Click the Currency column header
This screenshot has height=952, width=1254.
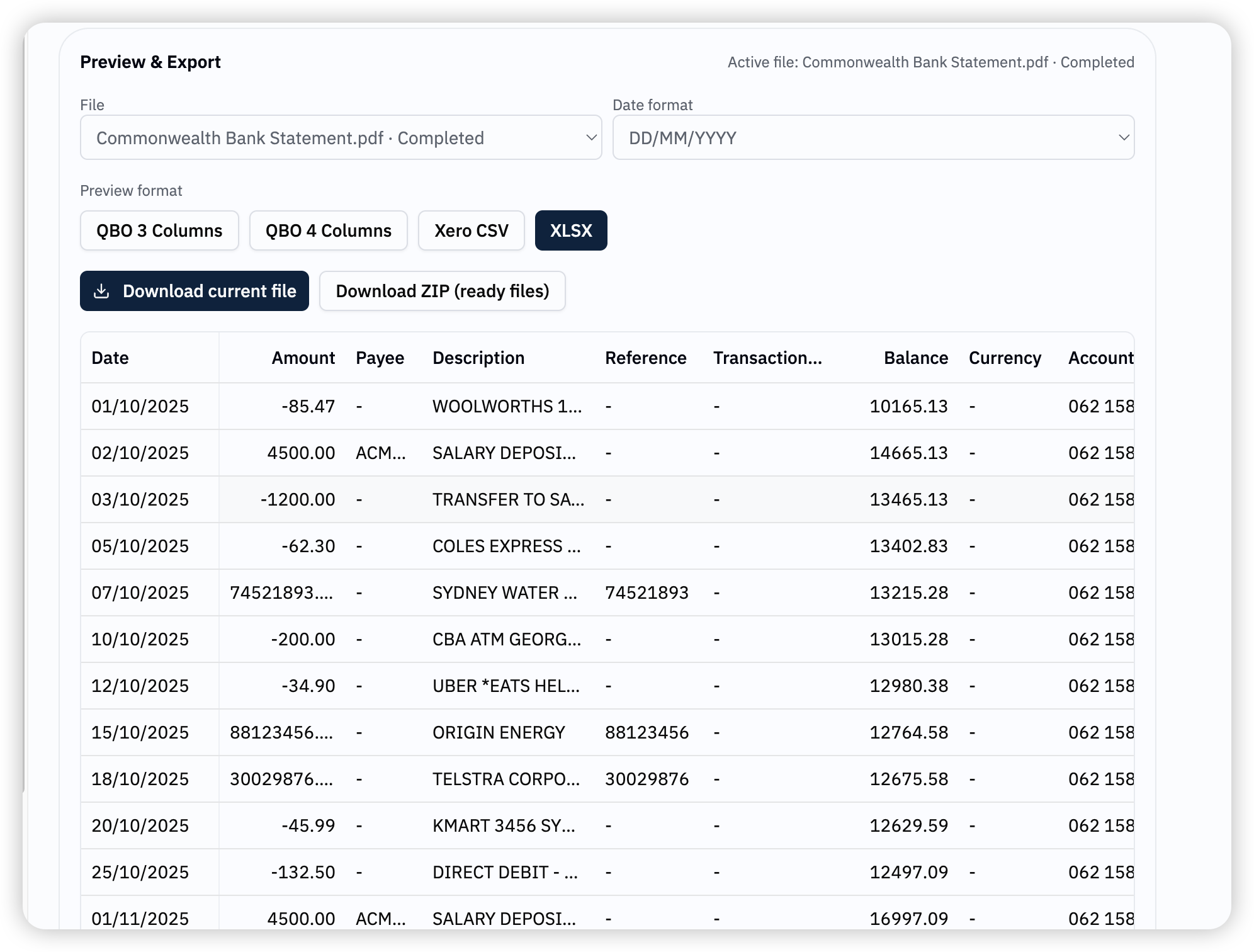(x=1005, y=358)
